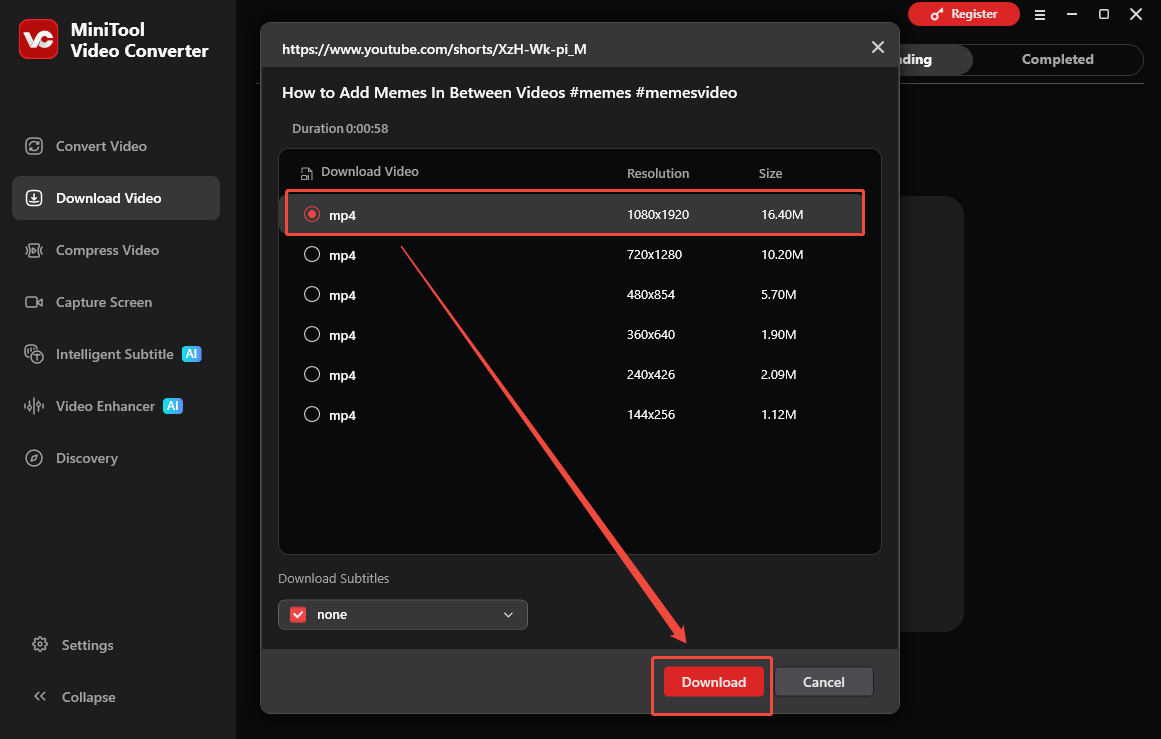
Task: Click the 1.90M size value
Action: point(778,334)
